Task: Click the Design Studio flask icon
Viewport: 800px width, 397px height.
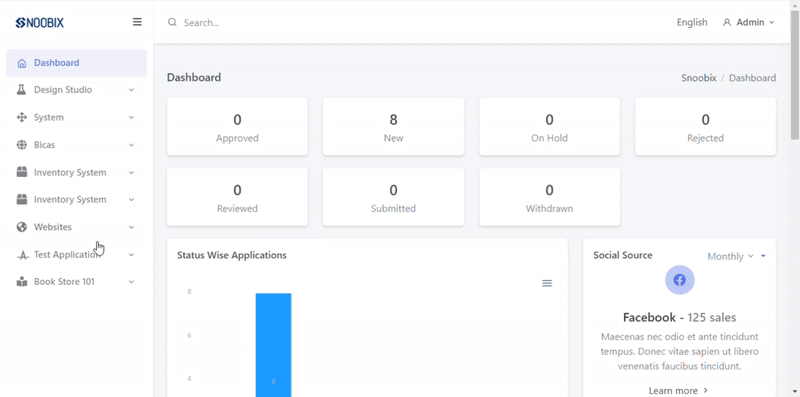Action: (x=21, y=90)
